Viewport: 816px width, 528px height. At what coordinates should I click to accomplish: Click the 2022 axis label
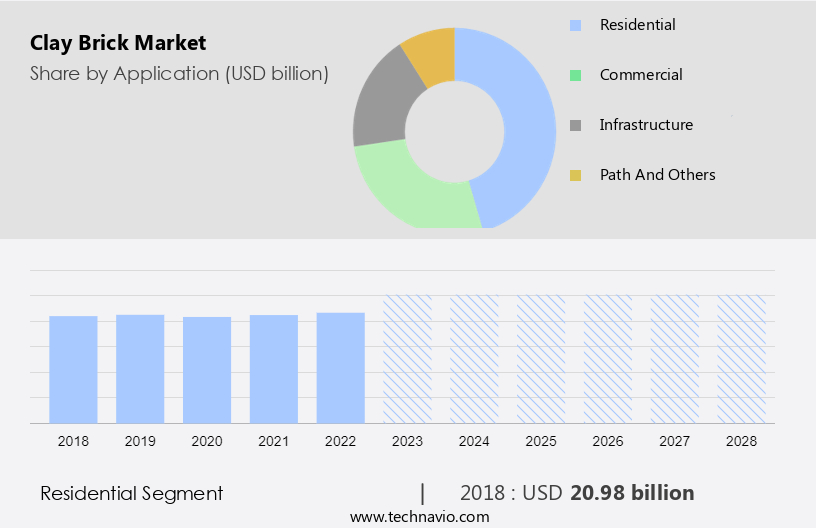coord(340,441)
